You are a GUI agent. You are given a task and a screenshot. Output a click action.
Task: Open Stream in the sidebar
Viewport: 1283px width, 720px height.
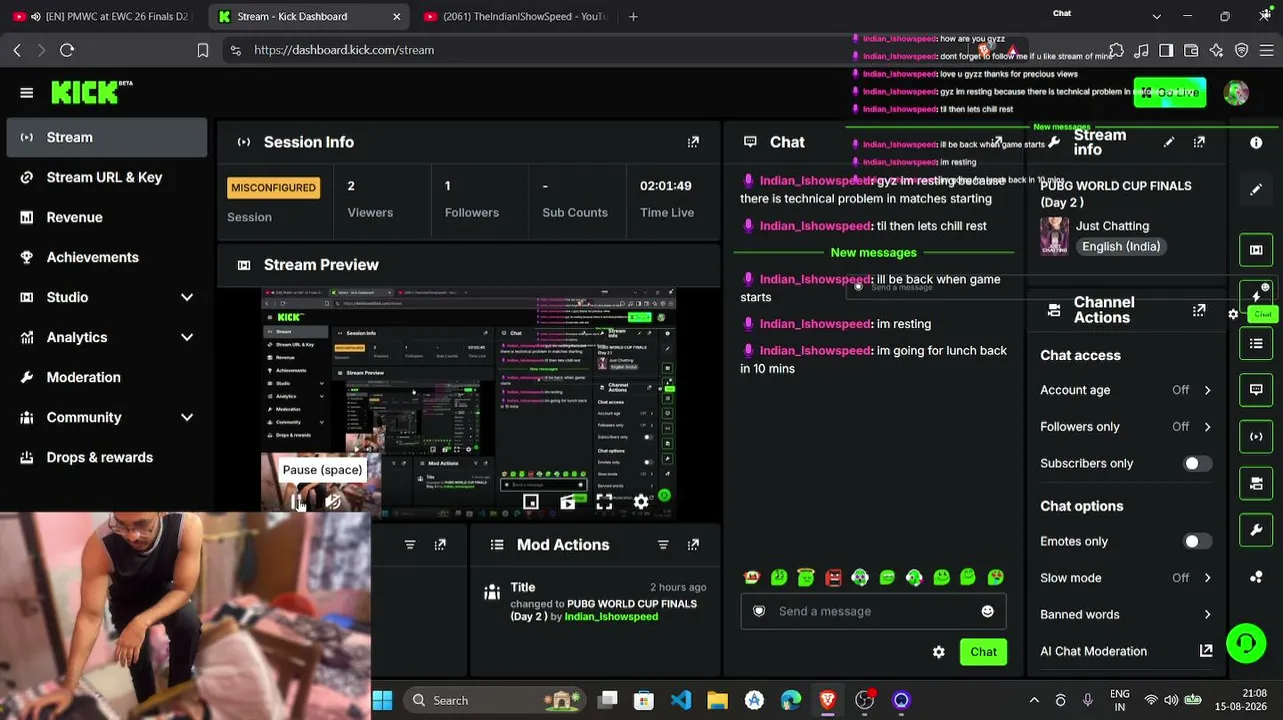click(107, 138)
